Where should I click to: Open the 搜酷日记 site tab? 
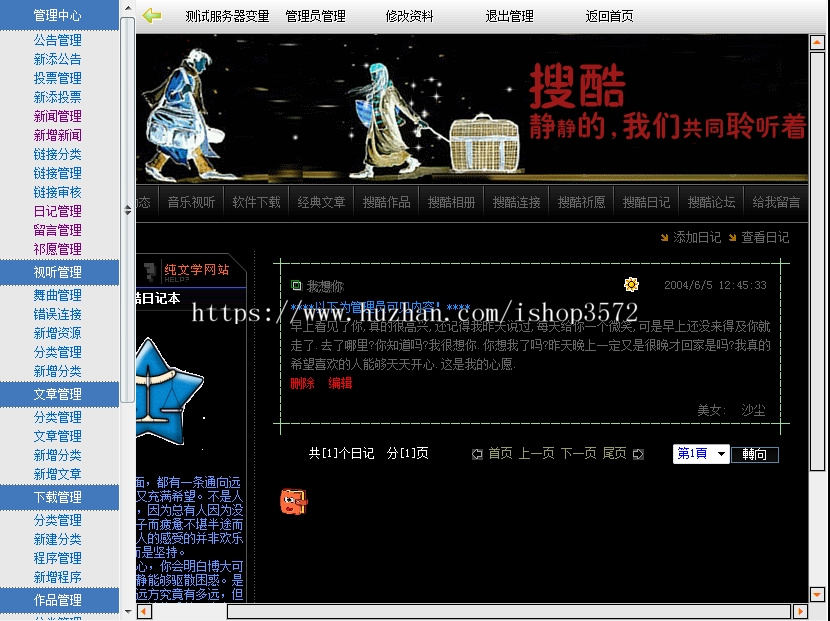pos(646,202)
